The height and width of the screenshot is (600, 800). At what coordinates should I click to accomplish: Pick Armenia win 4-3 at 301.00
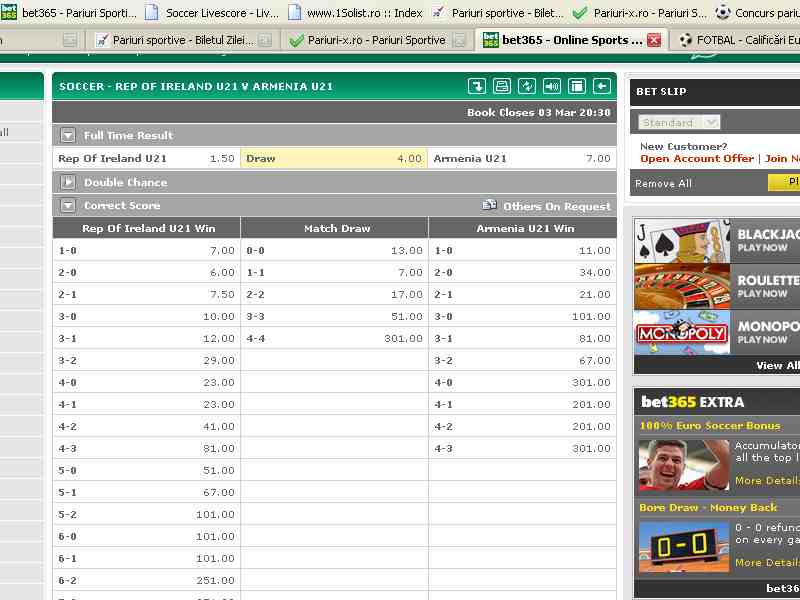(522, 448)
